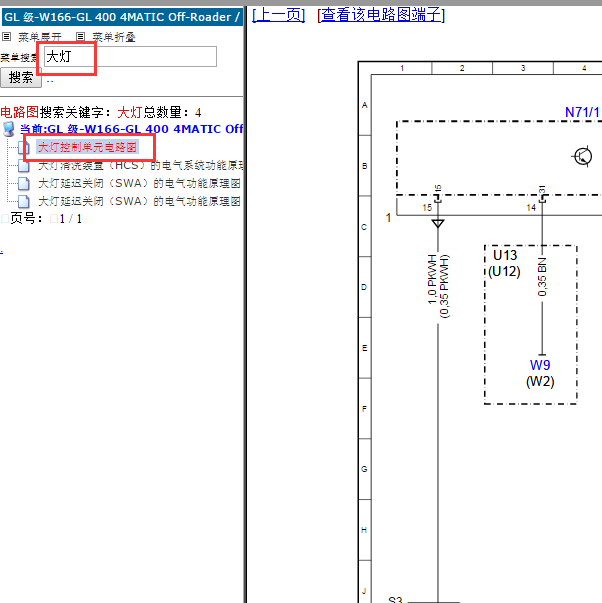The width and height of the screenshot is (602, 603).
Task: Click the transistor symbol in N71/1 box
Action: [x=582, y=157]
